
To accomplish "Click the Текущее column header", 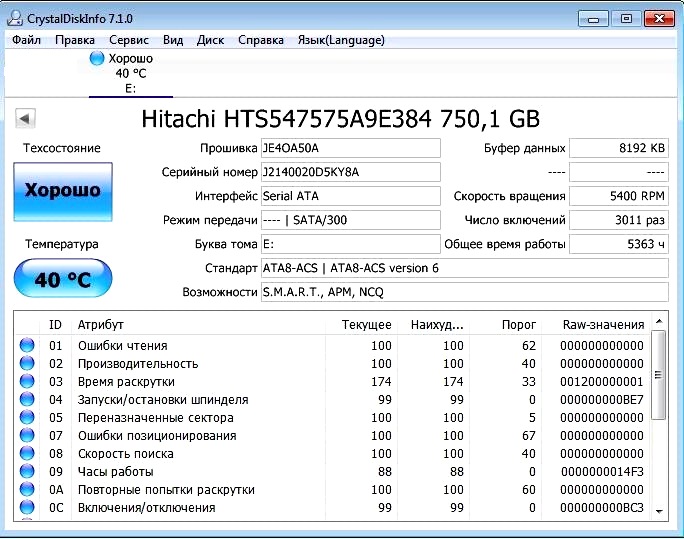I will (x=361, y=325).
